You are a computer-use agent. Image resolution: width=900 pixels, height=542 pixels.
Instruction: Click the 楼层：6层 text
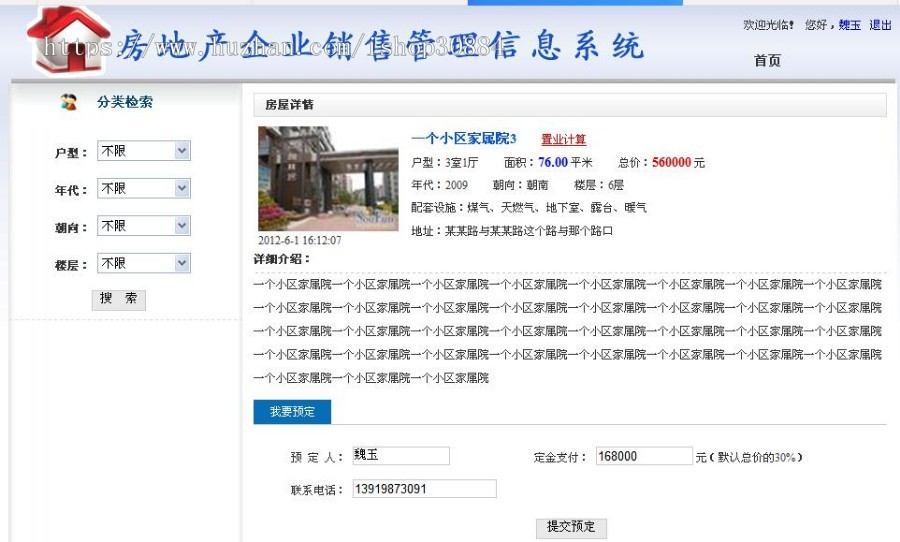pyautogui.click(x=599, y=185)
